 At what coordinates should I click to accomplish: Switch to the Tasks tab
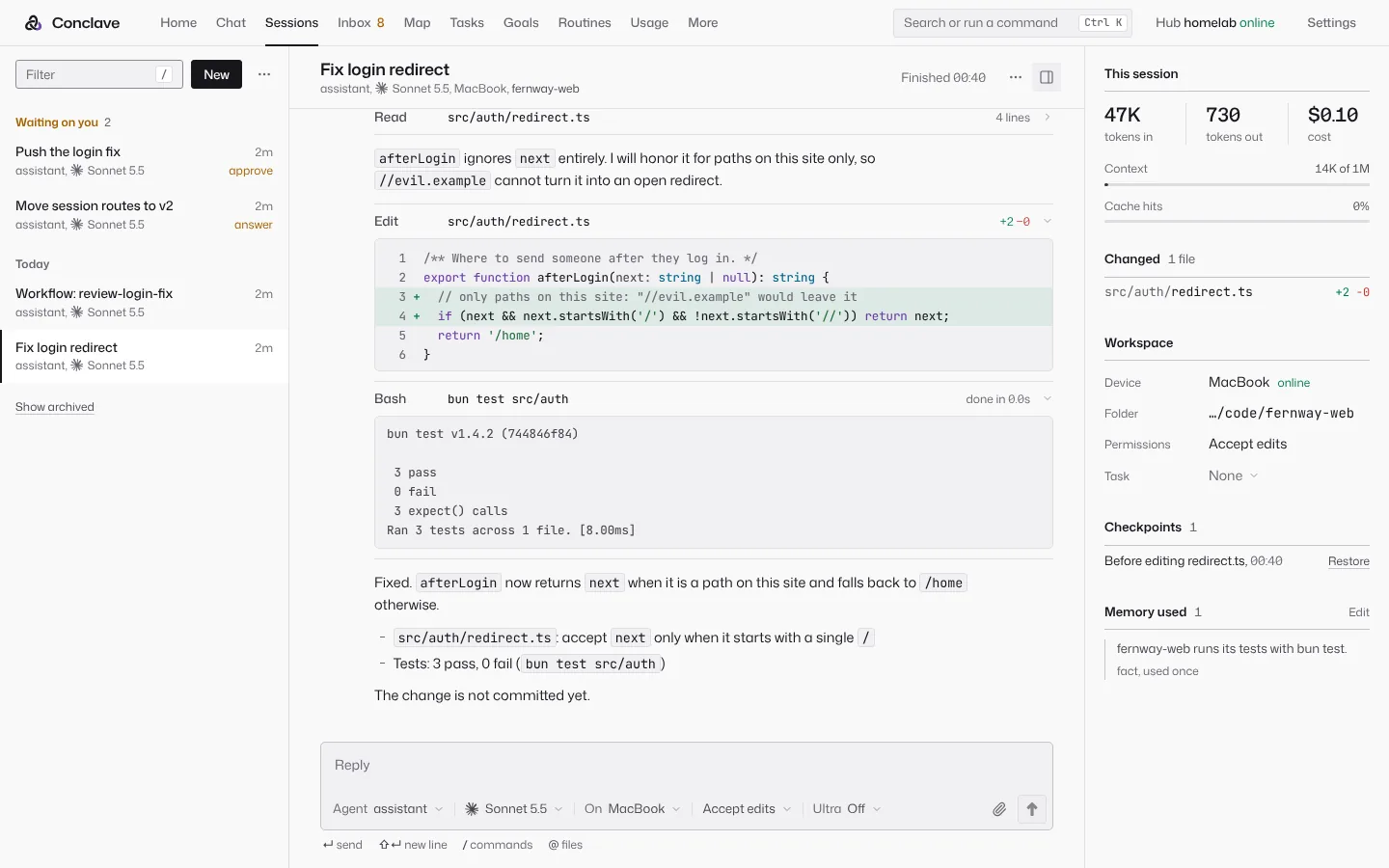click(x=467, y=23)
